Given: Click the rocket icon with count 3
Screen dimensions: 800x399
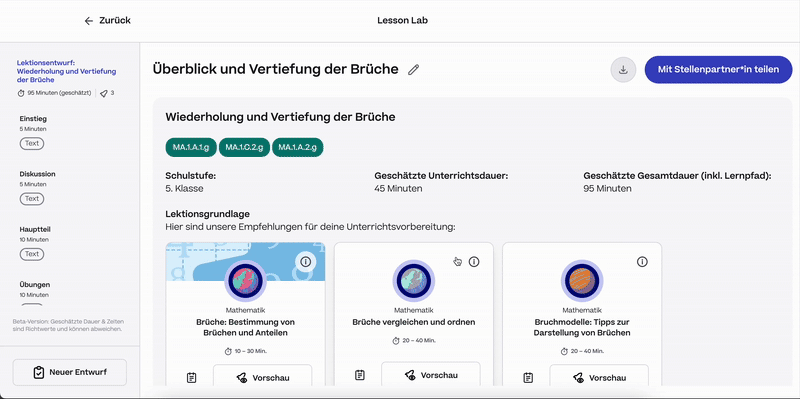Looking at the screenshot, I should coord(104,93).
